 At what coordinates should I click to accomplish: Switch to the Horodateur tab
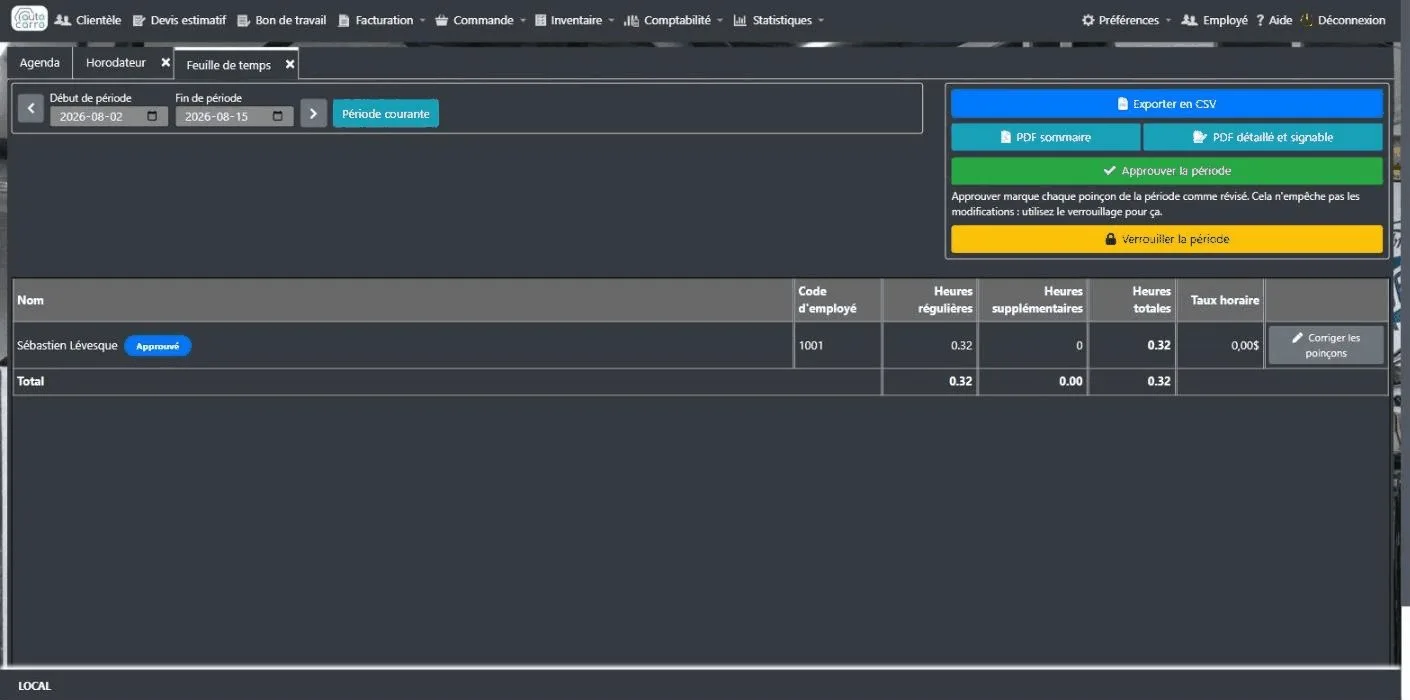115,63
